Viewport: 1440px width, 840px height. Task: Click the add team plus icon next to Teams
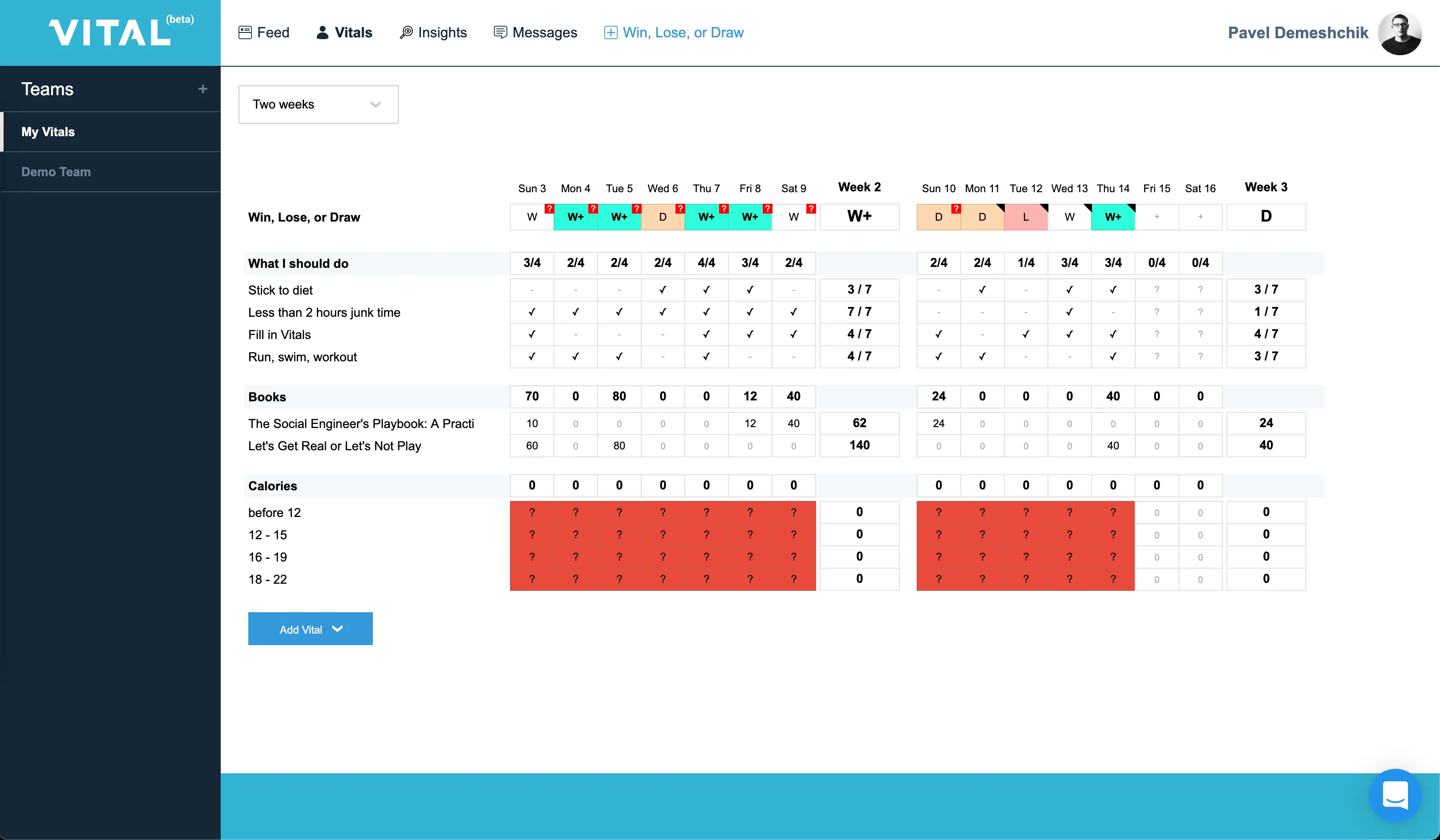point(203,89)
